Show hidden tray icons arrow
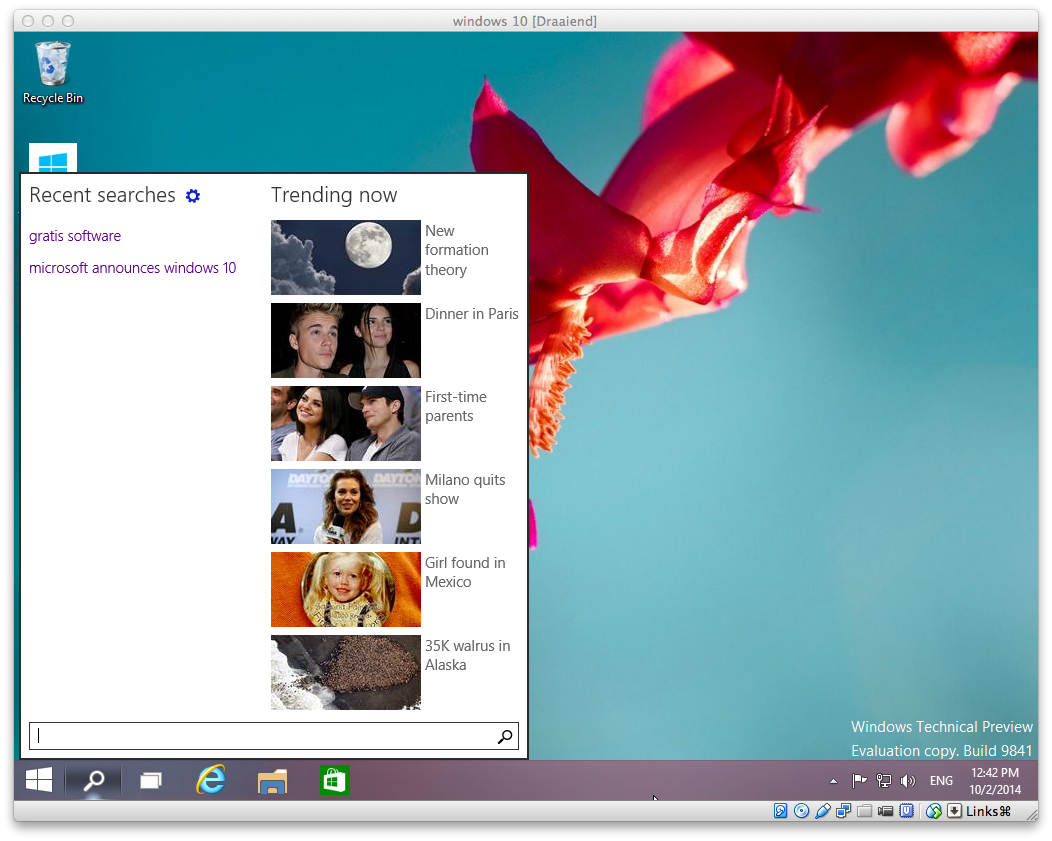This screenshot has width=1052, height=841. (834, 781)
